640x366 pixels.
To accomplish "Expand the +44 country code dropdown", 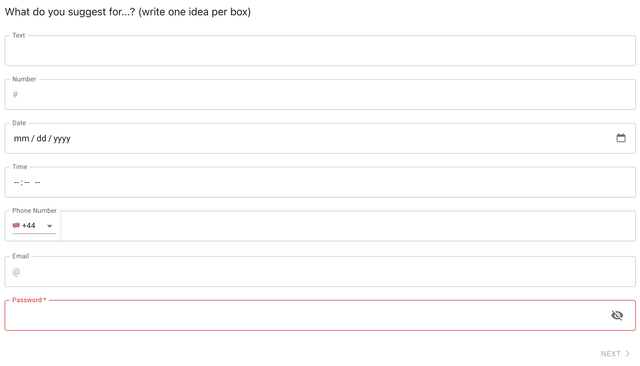I will pos(34,226).
